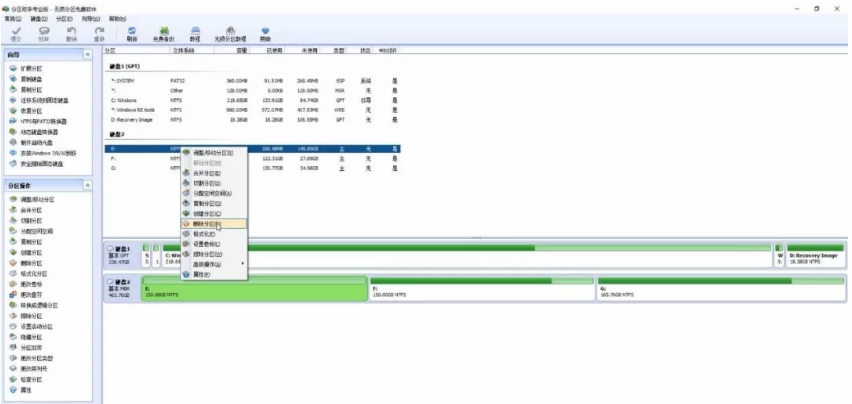Image resolution: width=852 pixels, height=404 pixels.
Task: Click the 重做 (Redo) toolbar icon
Action: coord(99,33)
